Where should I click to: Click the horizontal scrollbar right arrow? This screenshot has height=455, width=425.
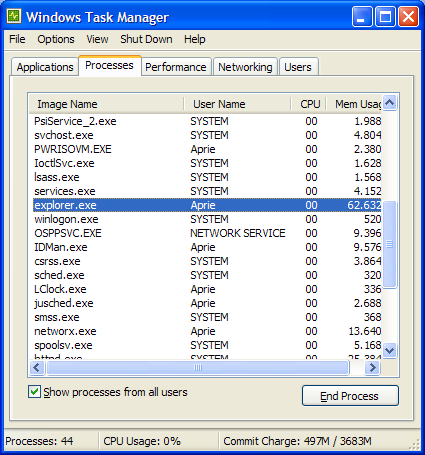coord(373,368)
